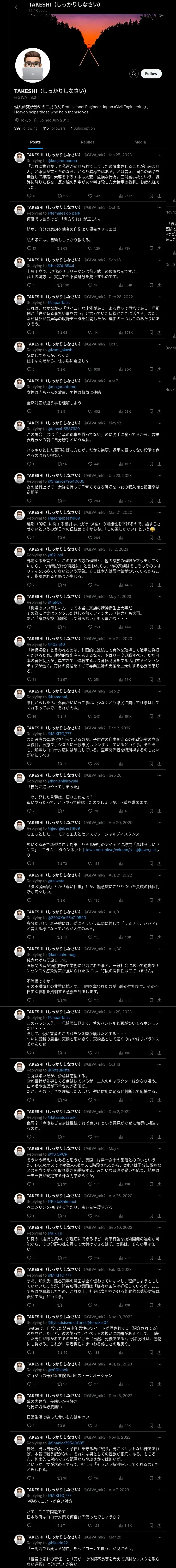Expand the three-dot menu on Oct 10 post

(x=160, y=207)
